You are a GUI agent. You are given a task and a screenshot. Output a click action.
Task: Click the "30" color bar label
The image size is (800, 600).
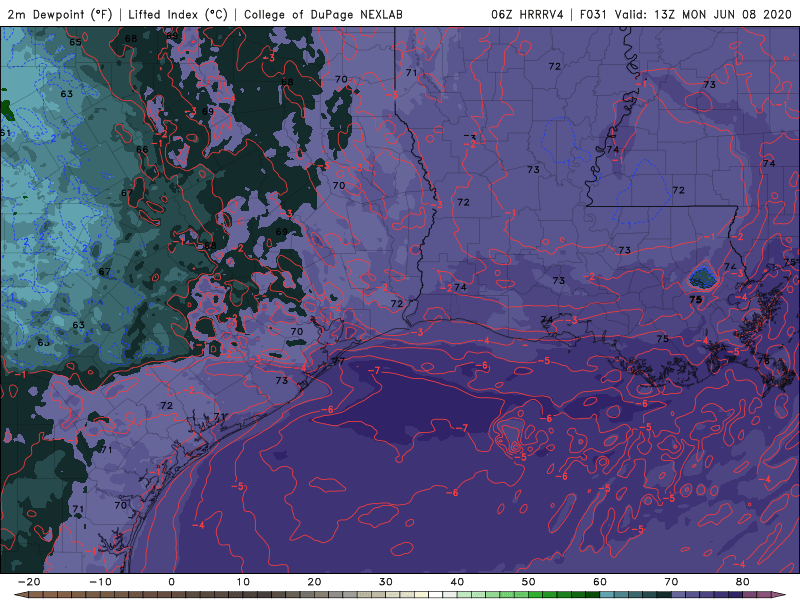386,582
